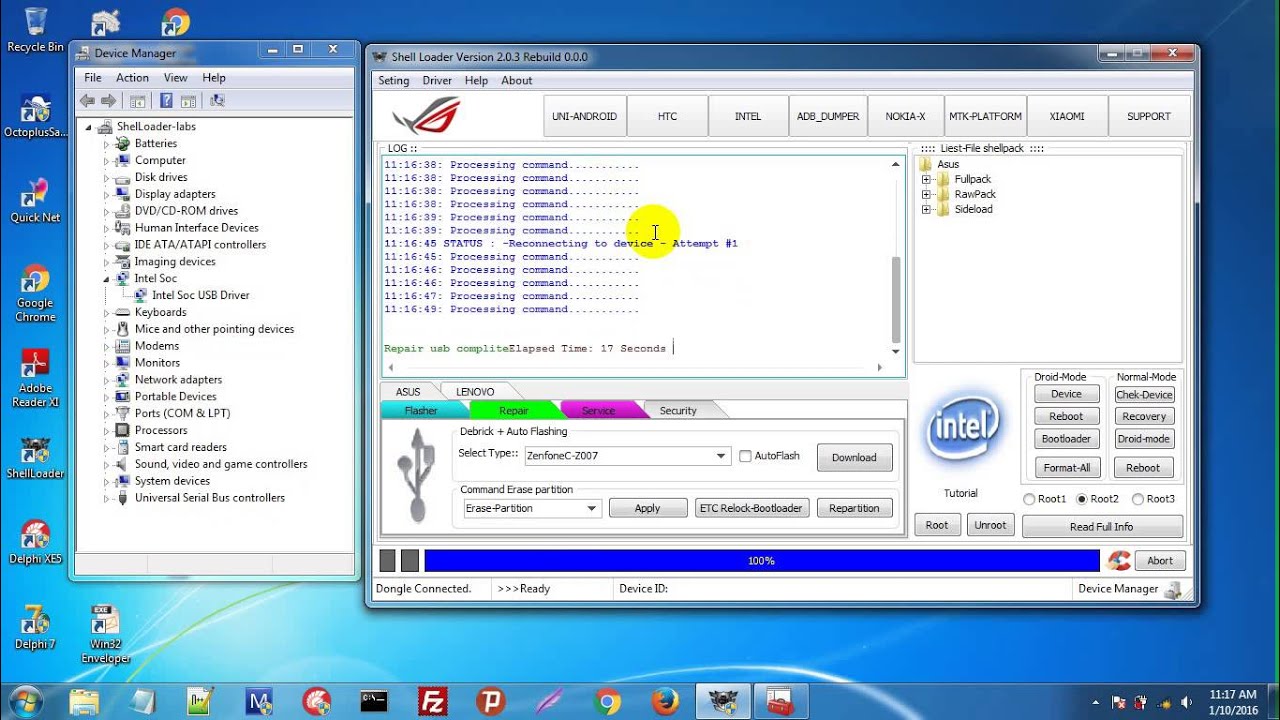This screenshot has width=1280, height=720.
Task: Select the OctoplusSa desktop shortcut
Action: pos(35,116)
